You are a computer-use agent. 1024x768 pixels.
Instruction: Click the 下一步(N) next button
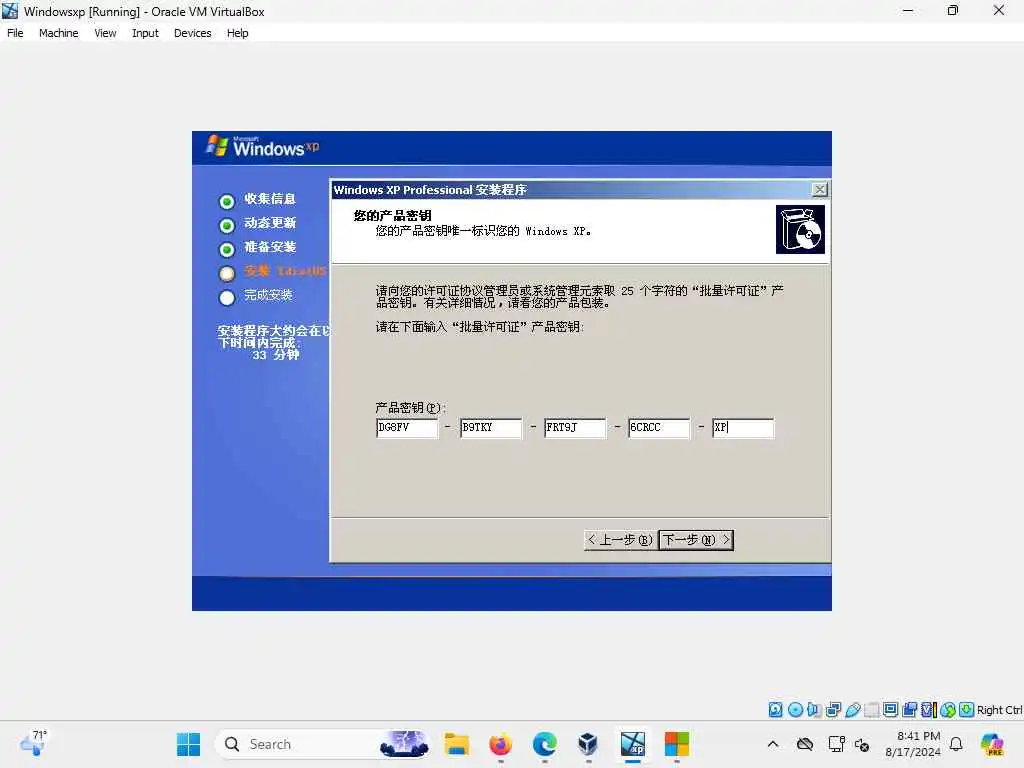point(696,539)
